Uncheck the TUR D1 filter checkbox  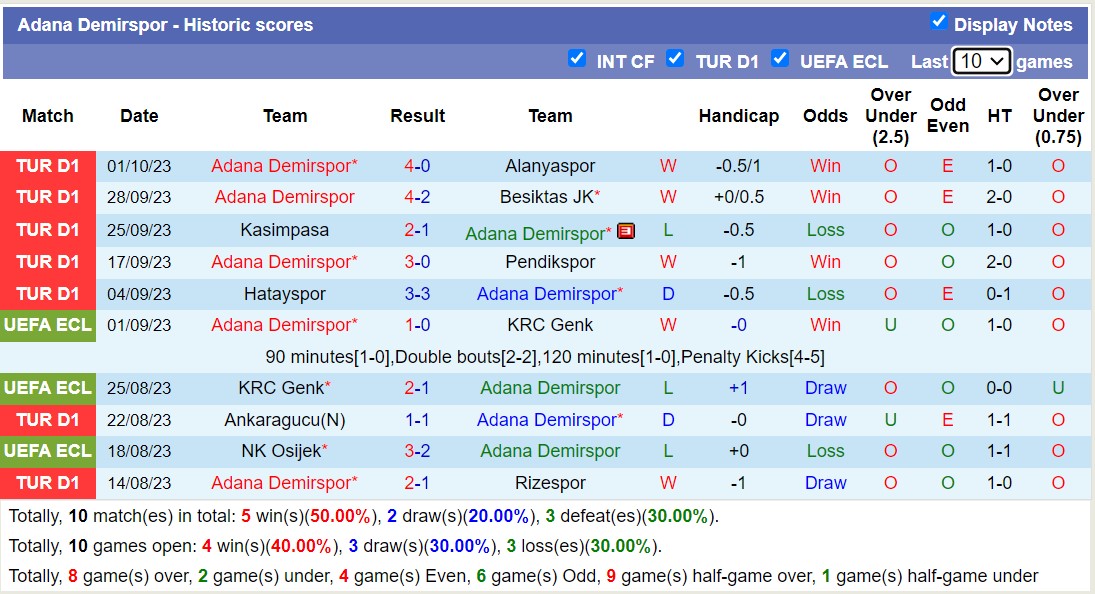point(675,59)
